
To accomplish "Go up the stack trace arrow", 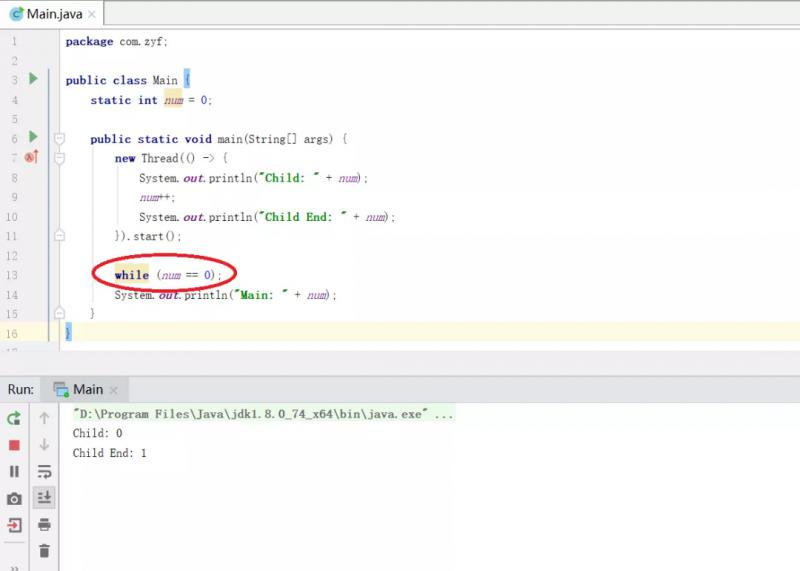I will pos(44,418).
